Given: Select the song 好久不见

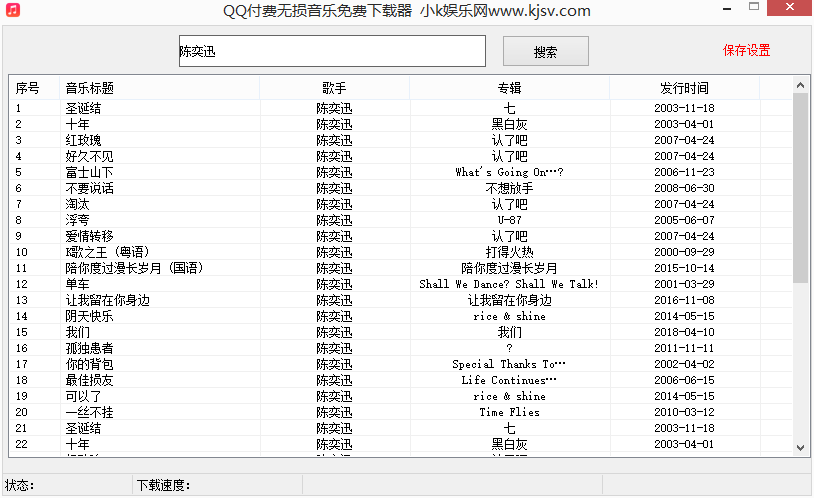Looking at the screenshot, I should point(89,156).
